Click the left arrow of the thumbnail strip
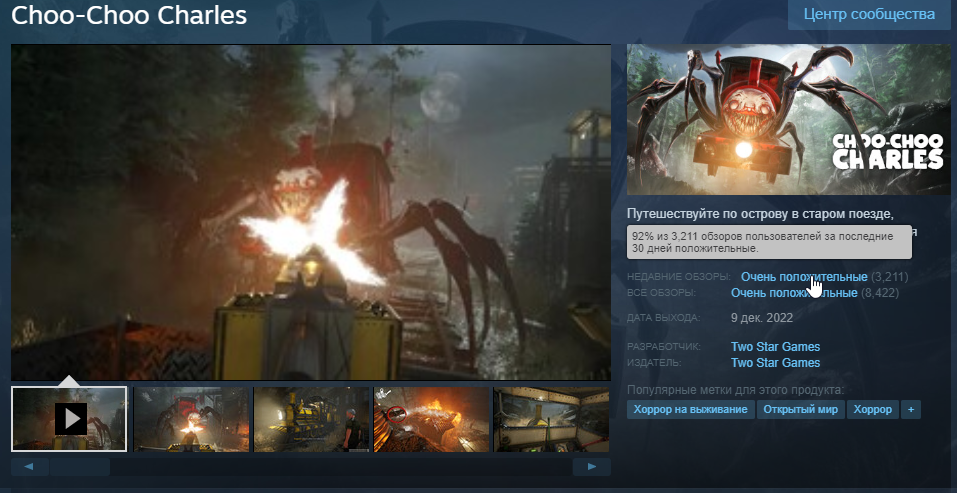Image resolution: width=957 pixels, height=493 pixels. point(29,467)
